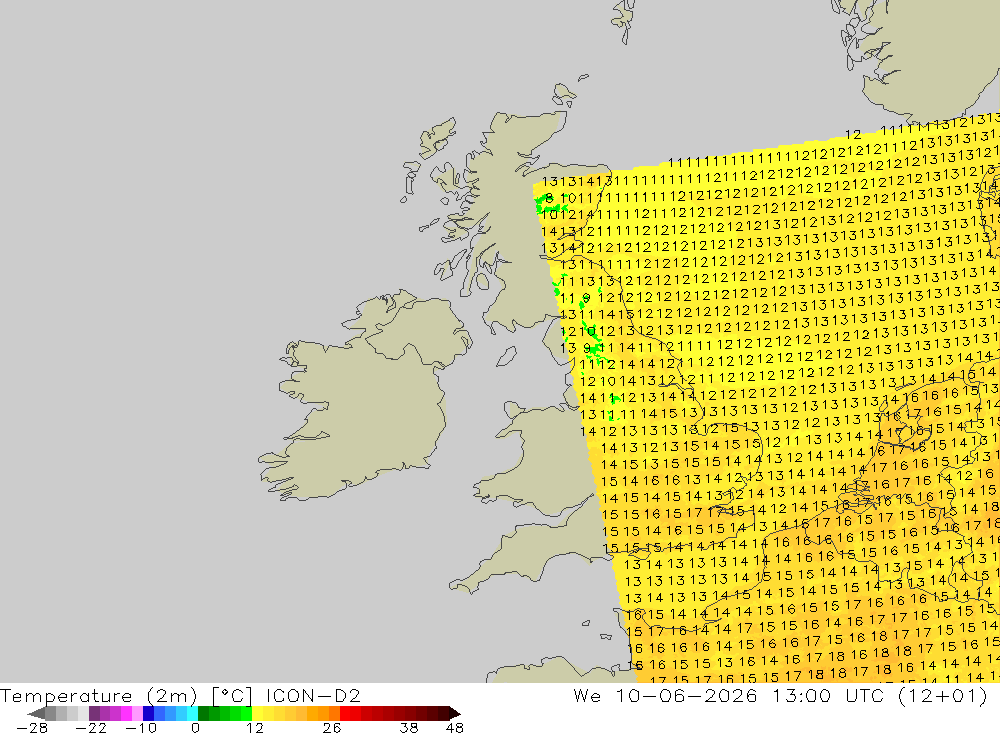Click the forecast date 'We 10-06-2026 13:00 UTC (12+01)'
The height and width of the screenshot is (733, 1000).
(781, 695)
